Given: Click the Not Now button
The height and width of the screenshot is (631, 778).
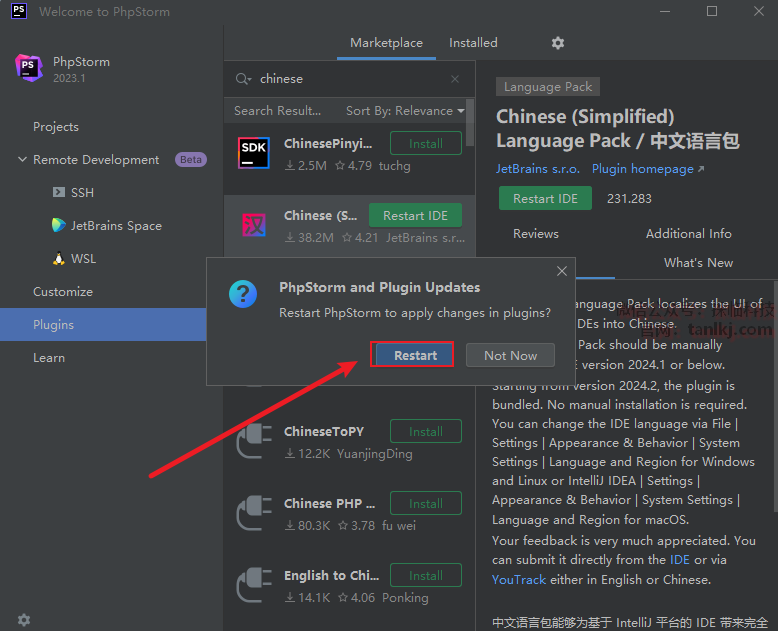Looking at the screenshot, I should pos(510,355).
